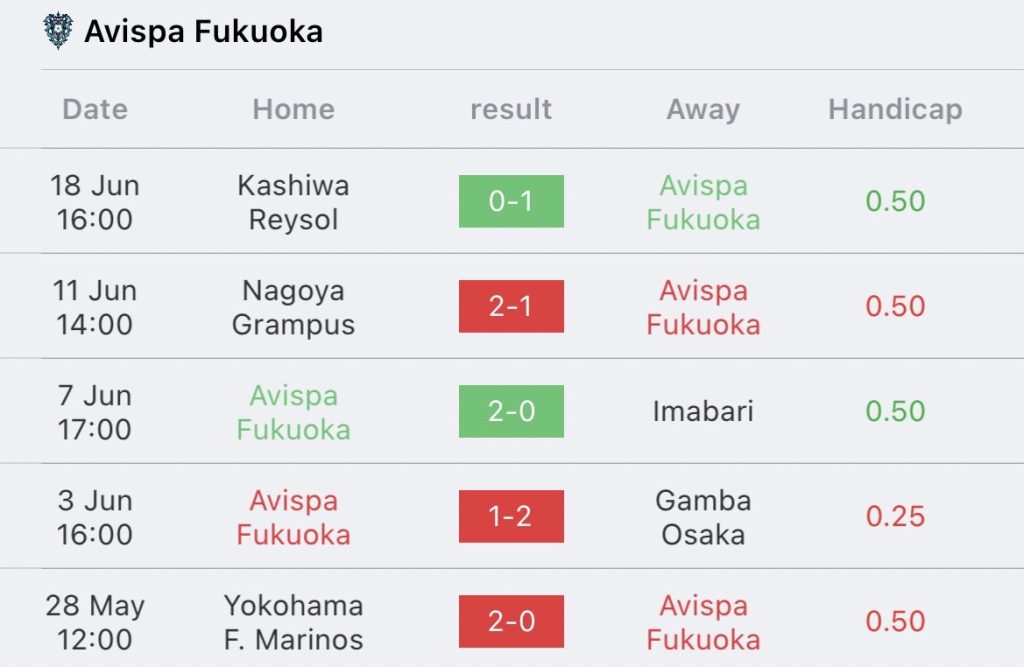Click the Away column header
The width and height of the screenshot is (1024, 667).
pos(703,109)
